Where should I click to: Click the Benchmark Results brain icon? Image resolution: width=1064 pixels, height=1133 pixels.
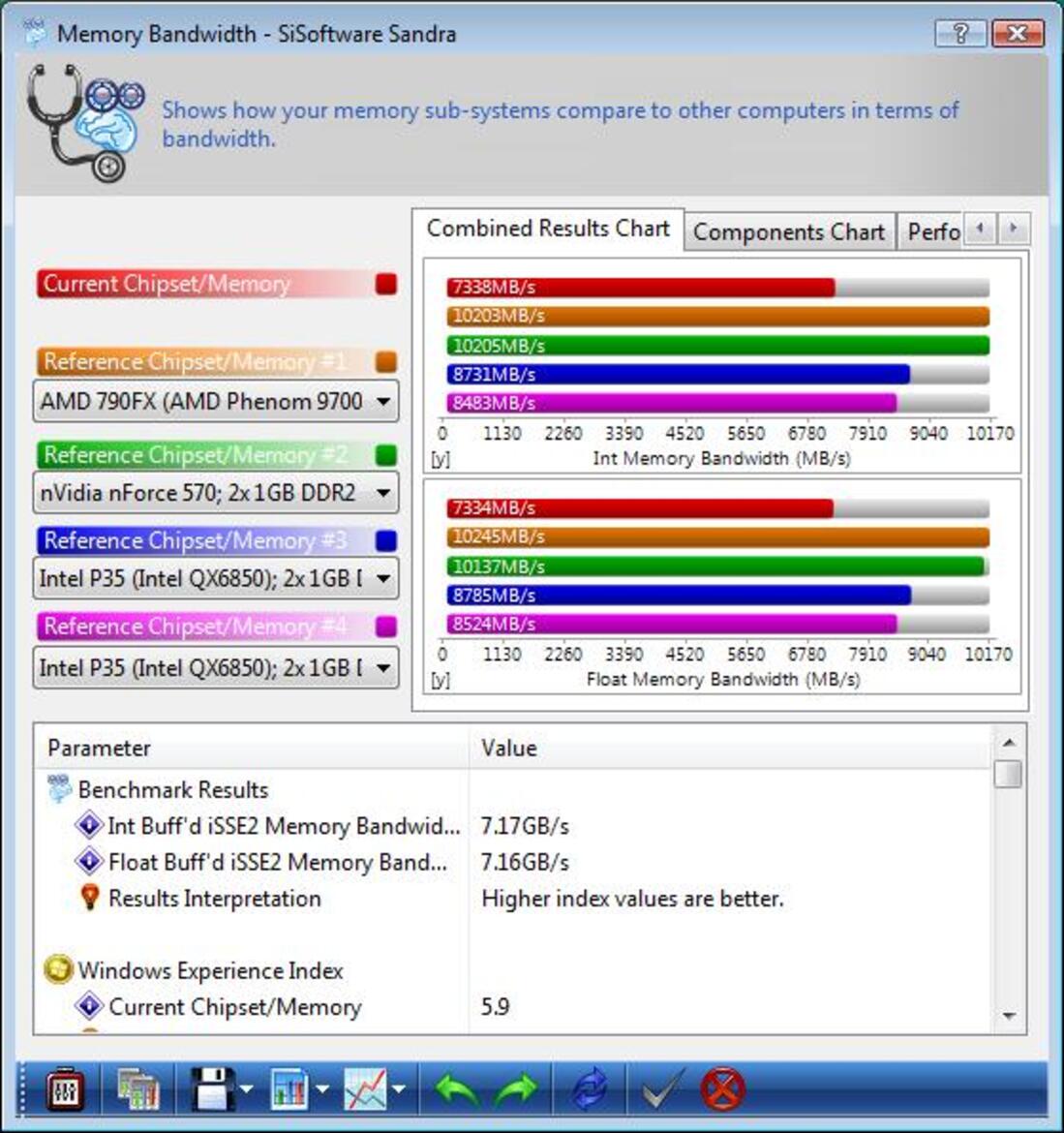click(x=59, y=789)
